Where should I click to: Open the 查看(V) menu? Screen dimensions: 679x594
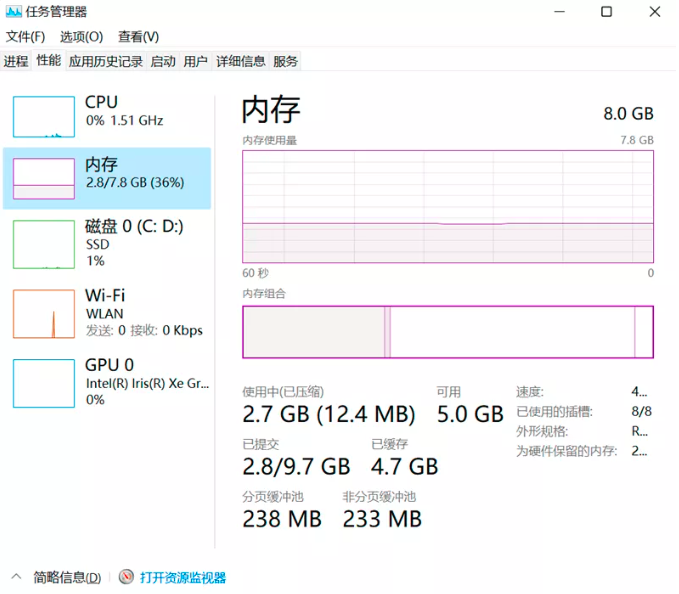pyautogui.click(x=138, y=37)
